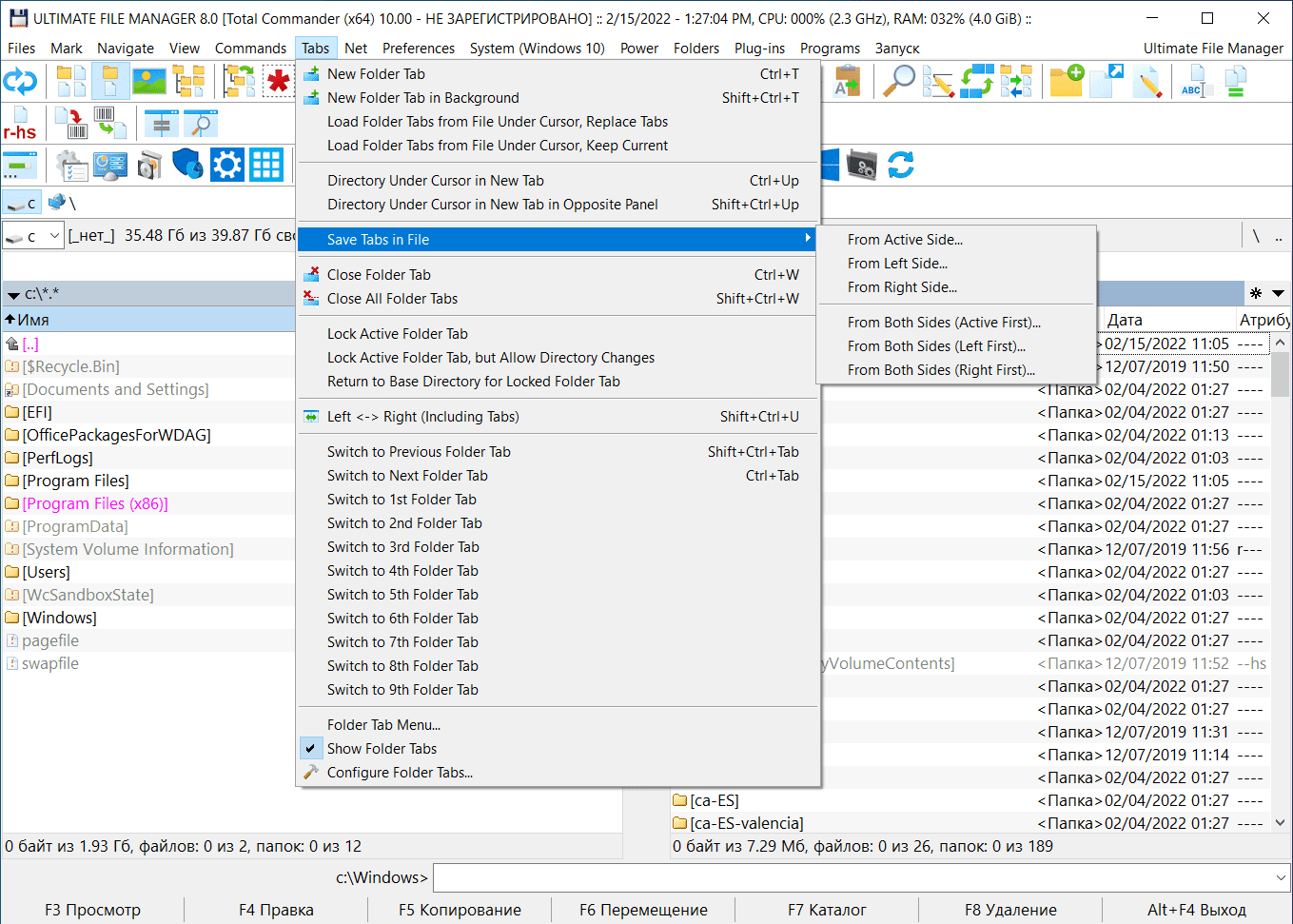The height and width of the screenshot is (924, 1293).
Task: Open the blue gear Windows Settings icon
Action: [x=227, y=166]
